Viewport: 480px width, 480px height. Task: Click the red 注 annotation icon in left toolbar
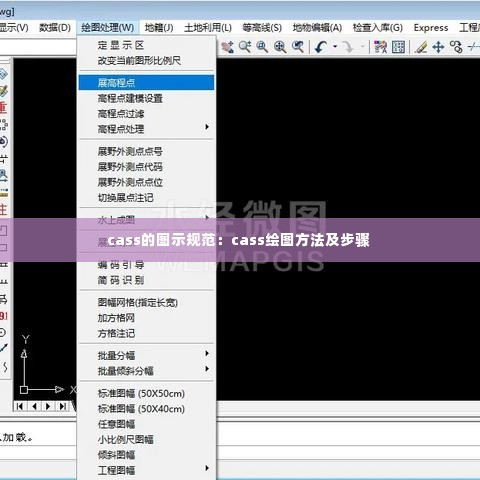pos(3,210)
